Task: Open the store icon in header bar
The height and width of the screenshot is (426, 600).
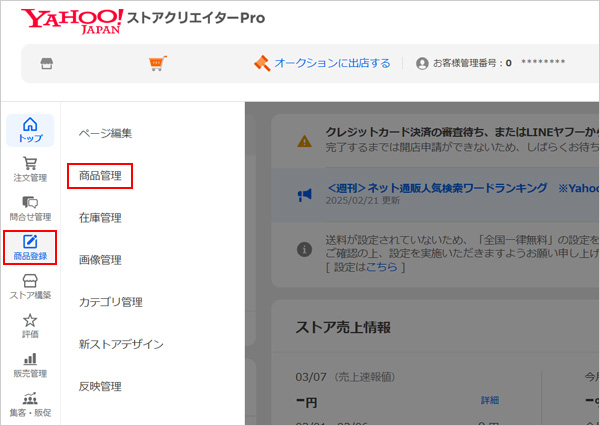Action: (47, 63)
